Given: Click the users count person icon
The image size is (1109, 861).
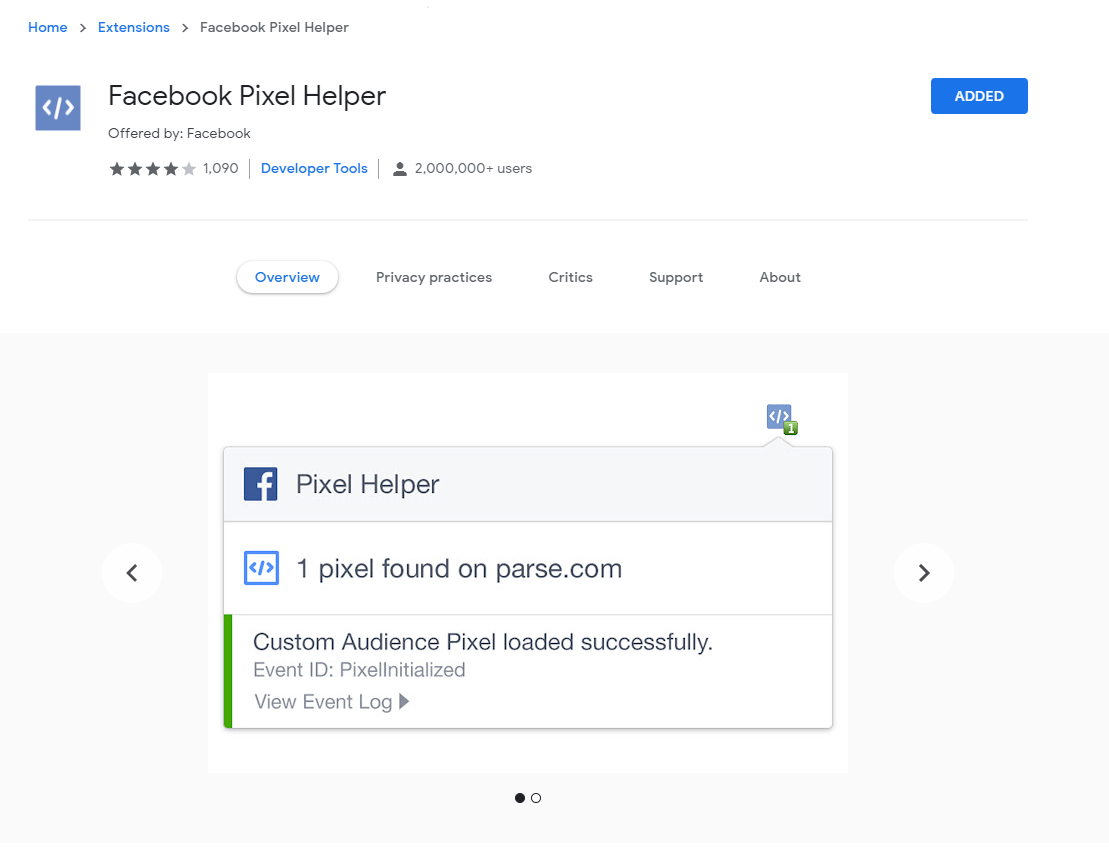Looking at the screenshot, I should (401, 168).
